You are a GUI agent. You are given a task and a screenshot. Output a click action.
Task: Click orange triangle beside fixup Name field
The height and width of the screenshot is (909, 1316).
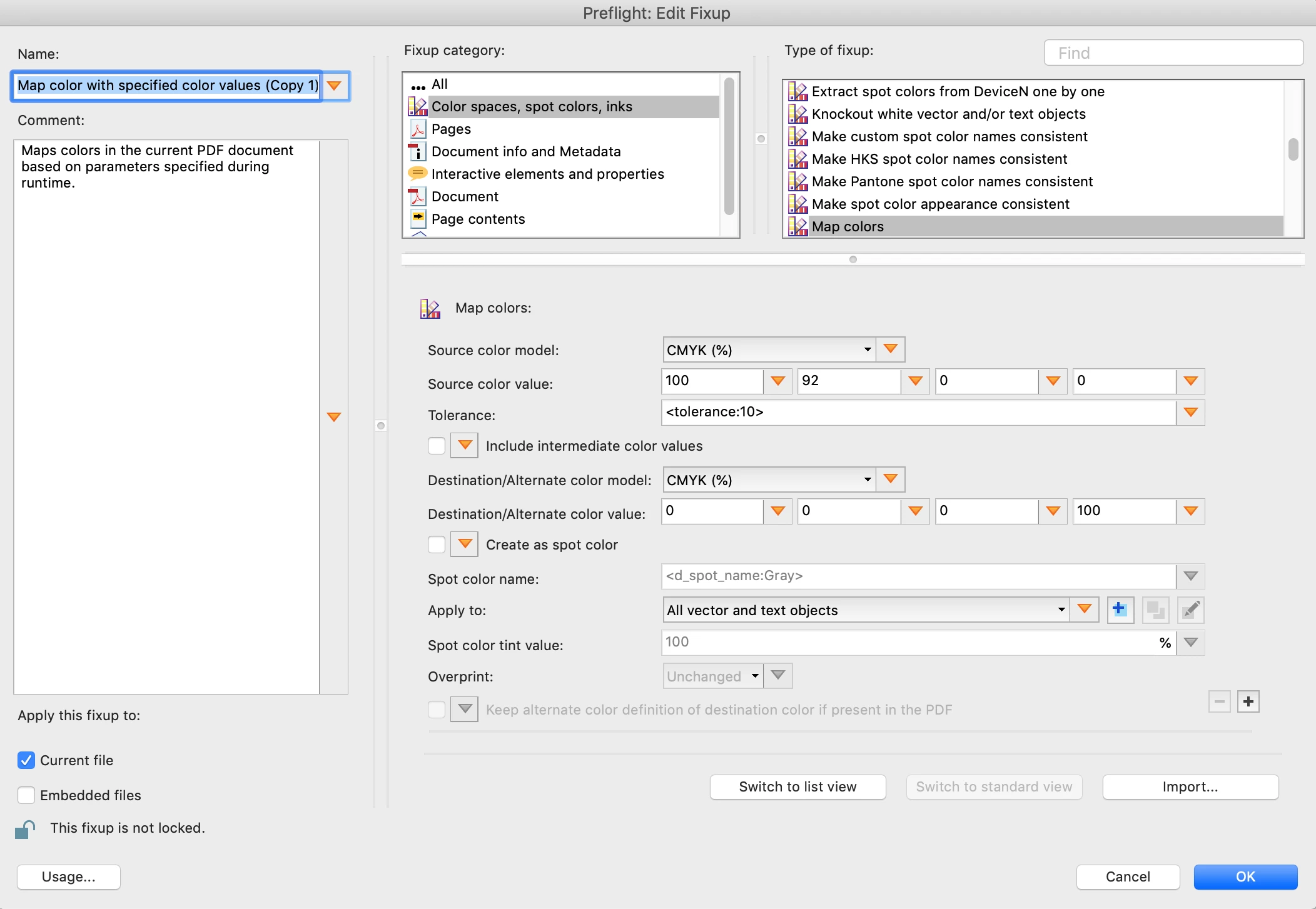(x=335, y=86)
